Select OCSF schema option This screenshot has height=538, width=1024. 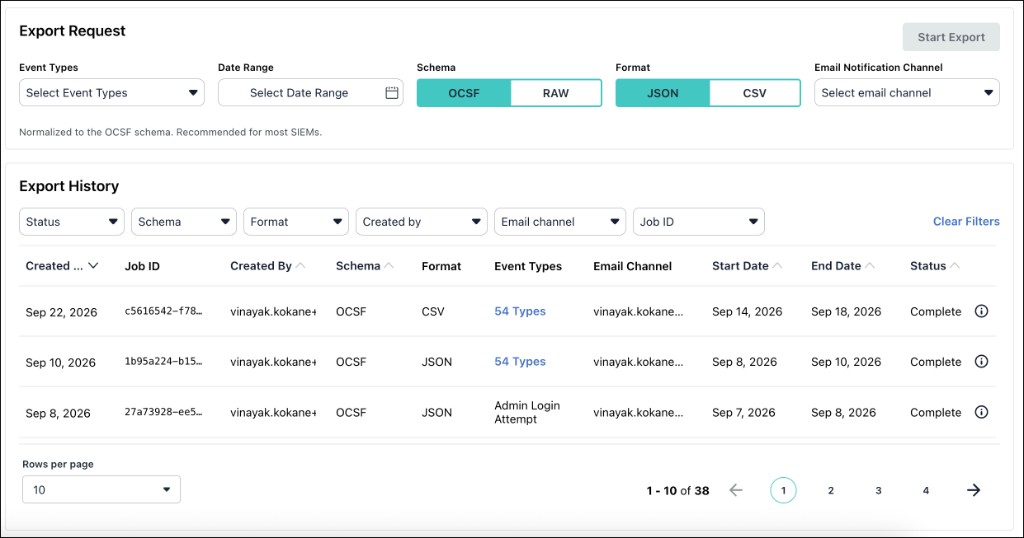464,93
